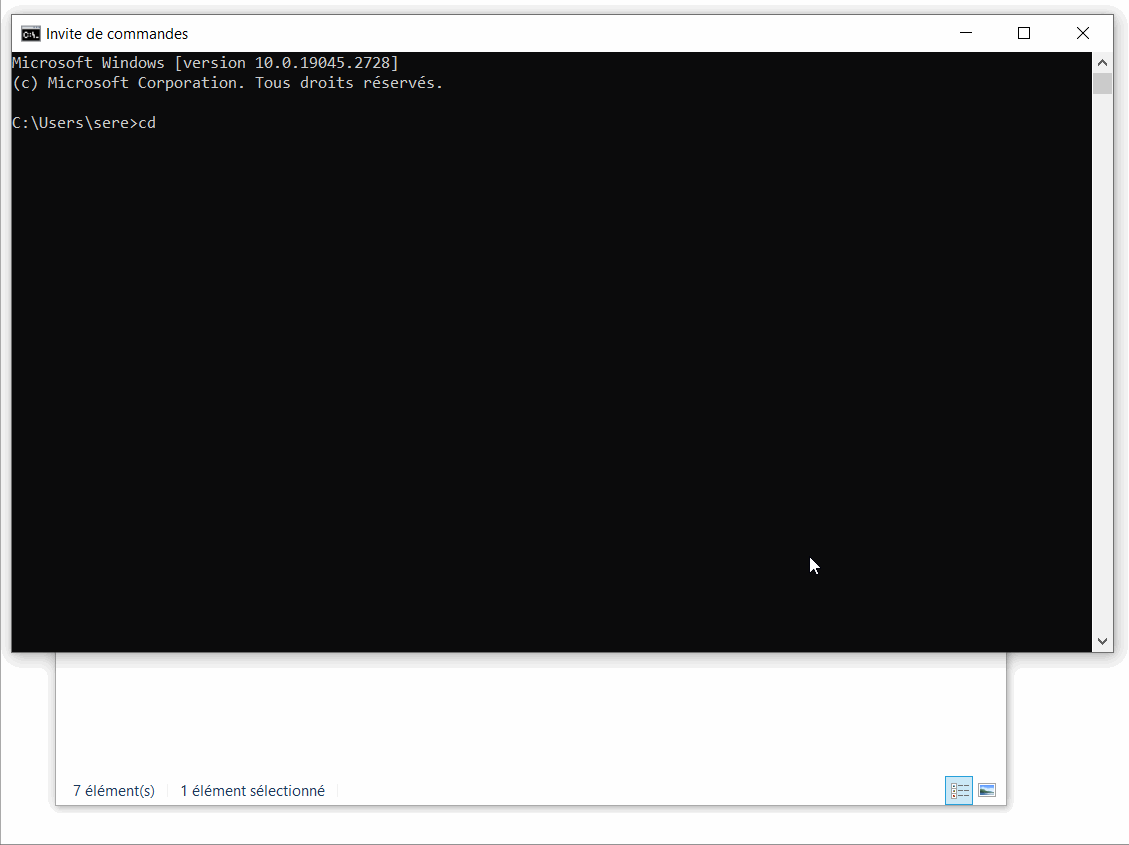Click the "C:\Users\sere>" prompt path
1129x845 pixels.
pyautogui.click(x=74, y=123)
